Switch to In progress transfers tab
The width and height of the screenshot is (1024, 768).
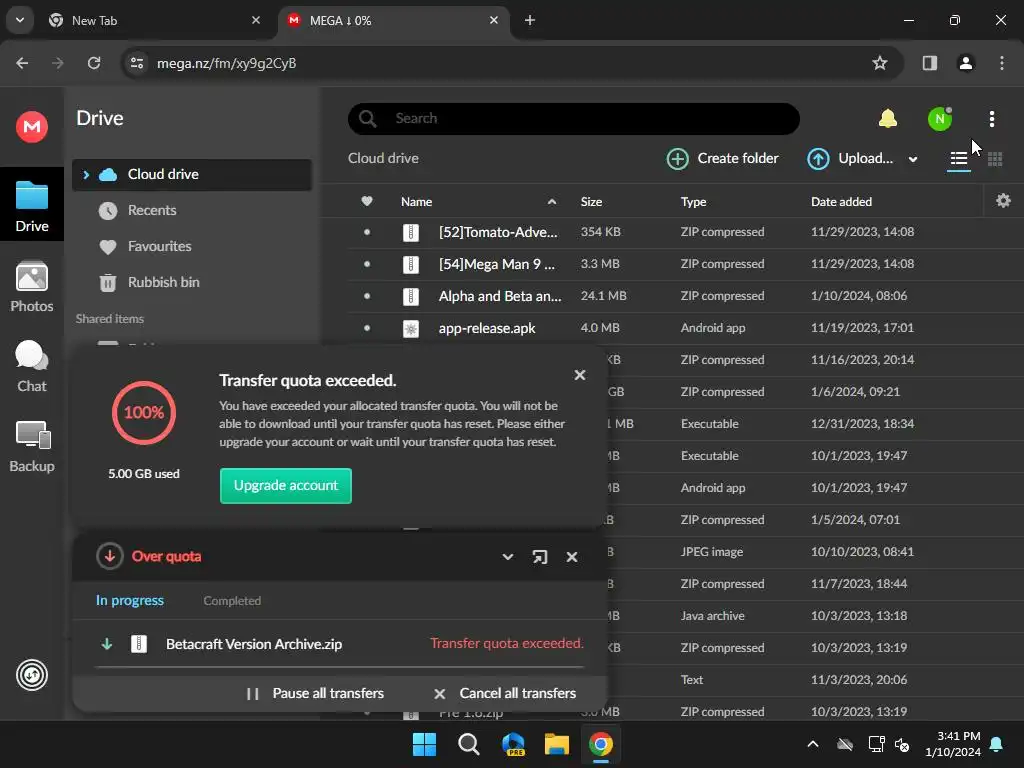[x=130, y=600]
